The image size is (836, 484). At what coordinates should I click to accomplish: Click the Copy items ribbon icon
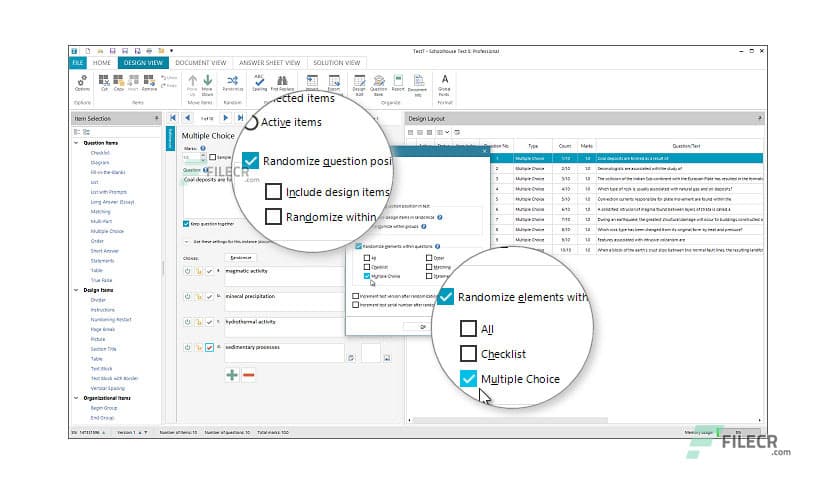tap(118, 83)
